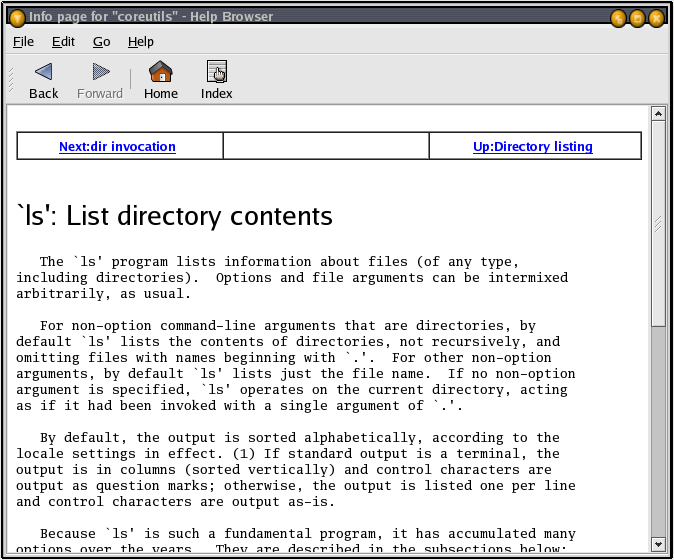Click the Forward arrow icon

point(101,72)
